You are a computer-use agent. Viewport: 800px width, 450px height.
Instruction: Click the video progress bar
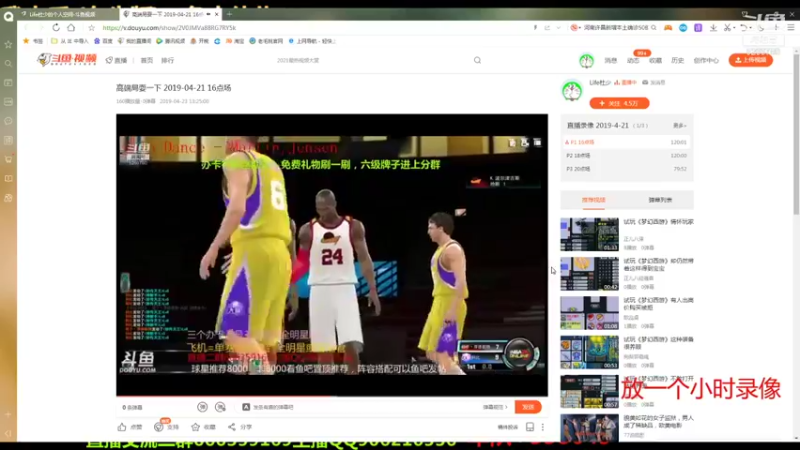click(x=332, y=395)
